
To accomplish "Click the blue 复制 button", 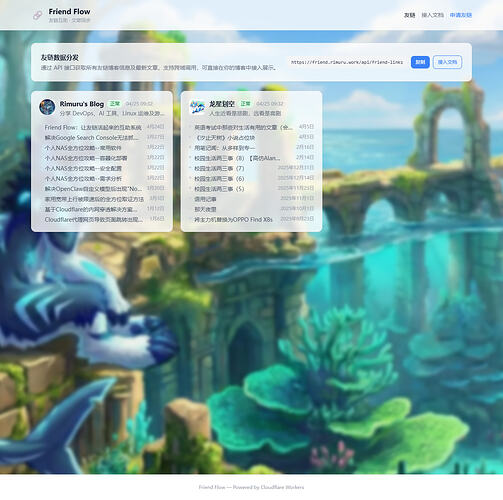I will 420,62.
